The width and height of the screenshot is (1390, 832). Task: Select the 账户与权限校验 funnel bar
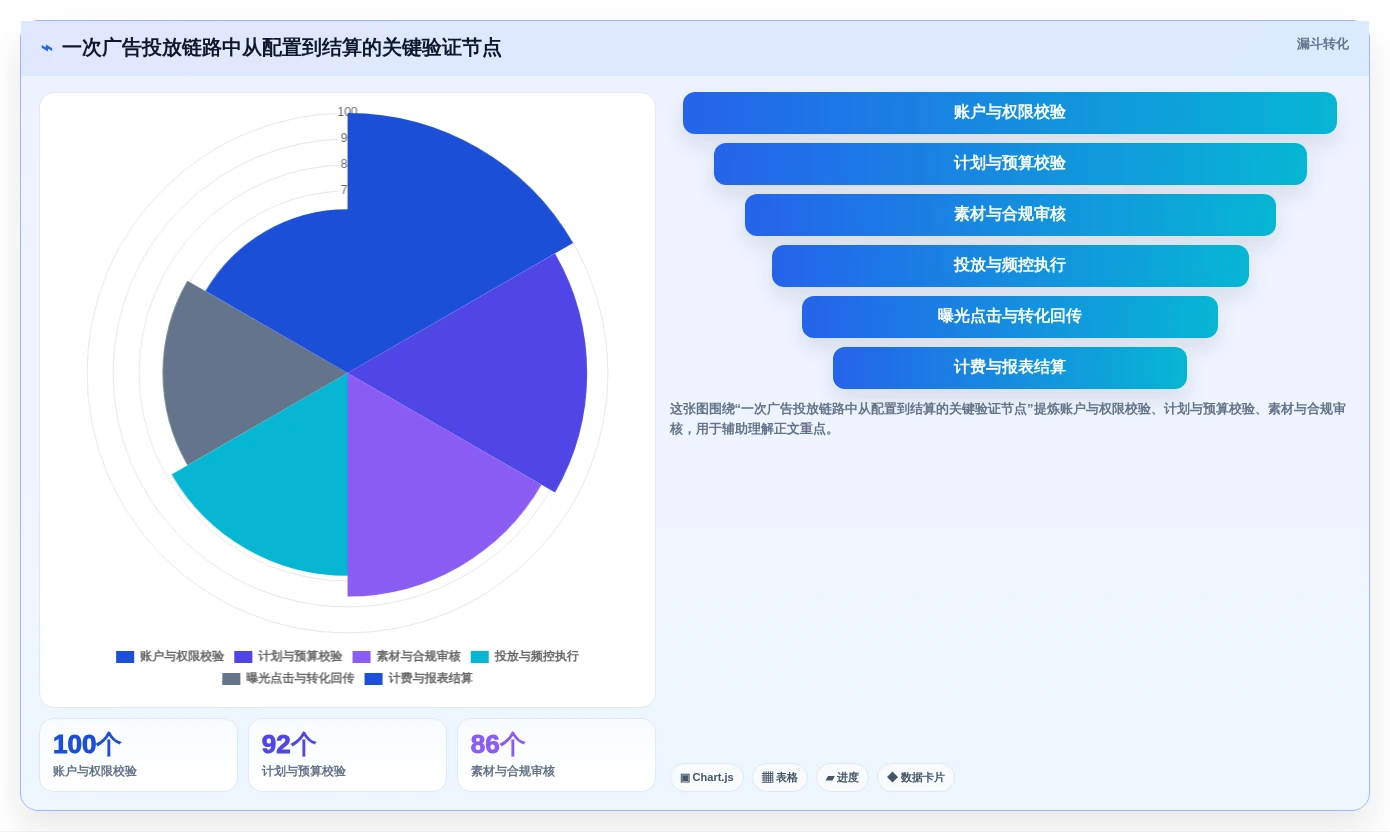[x=1009, y=113]
